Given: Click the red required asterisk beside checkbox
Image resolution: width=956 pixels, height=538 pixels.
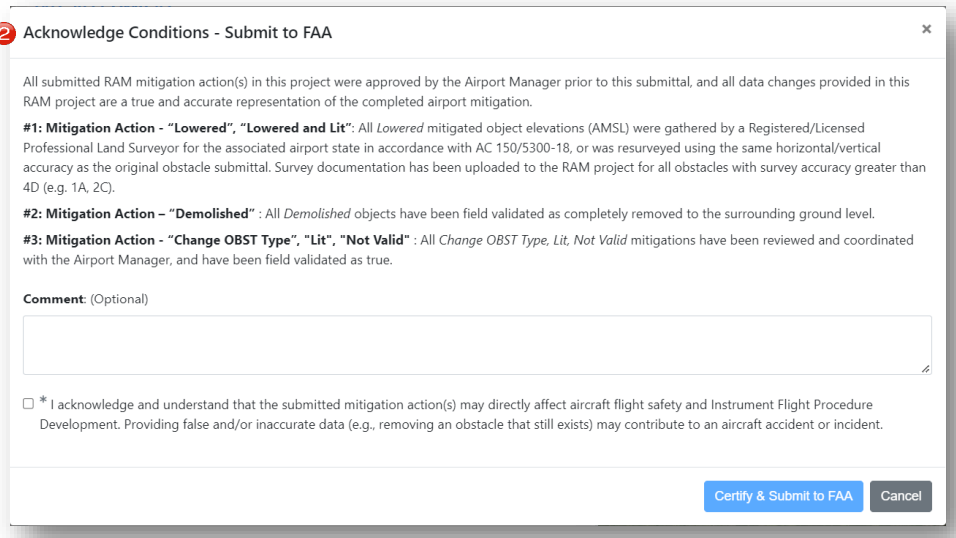Looking at the screenshot, I should point(43,402).
